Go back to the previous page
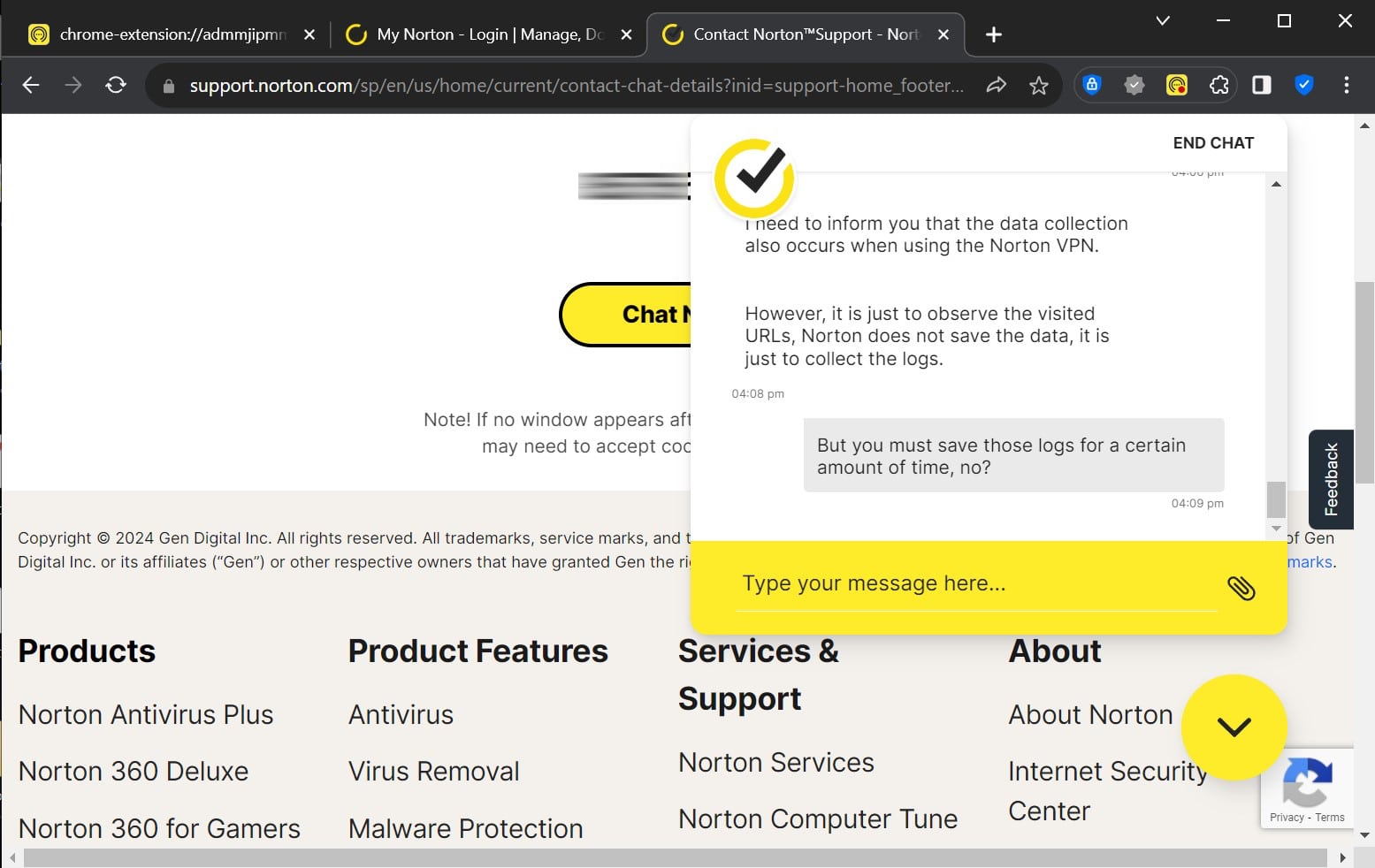1375x868 pixels. (31, 85)
